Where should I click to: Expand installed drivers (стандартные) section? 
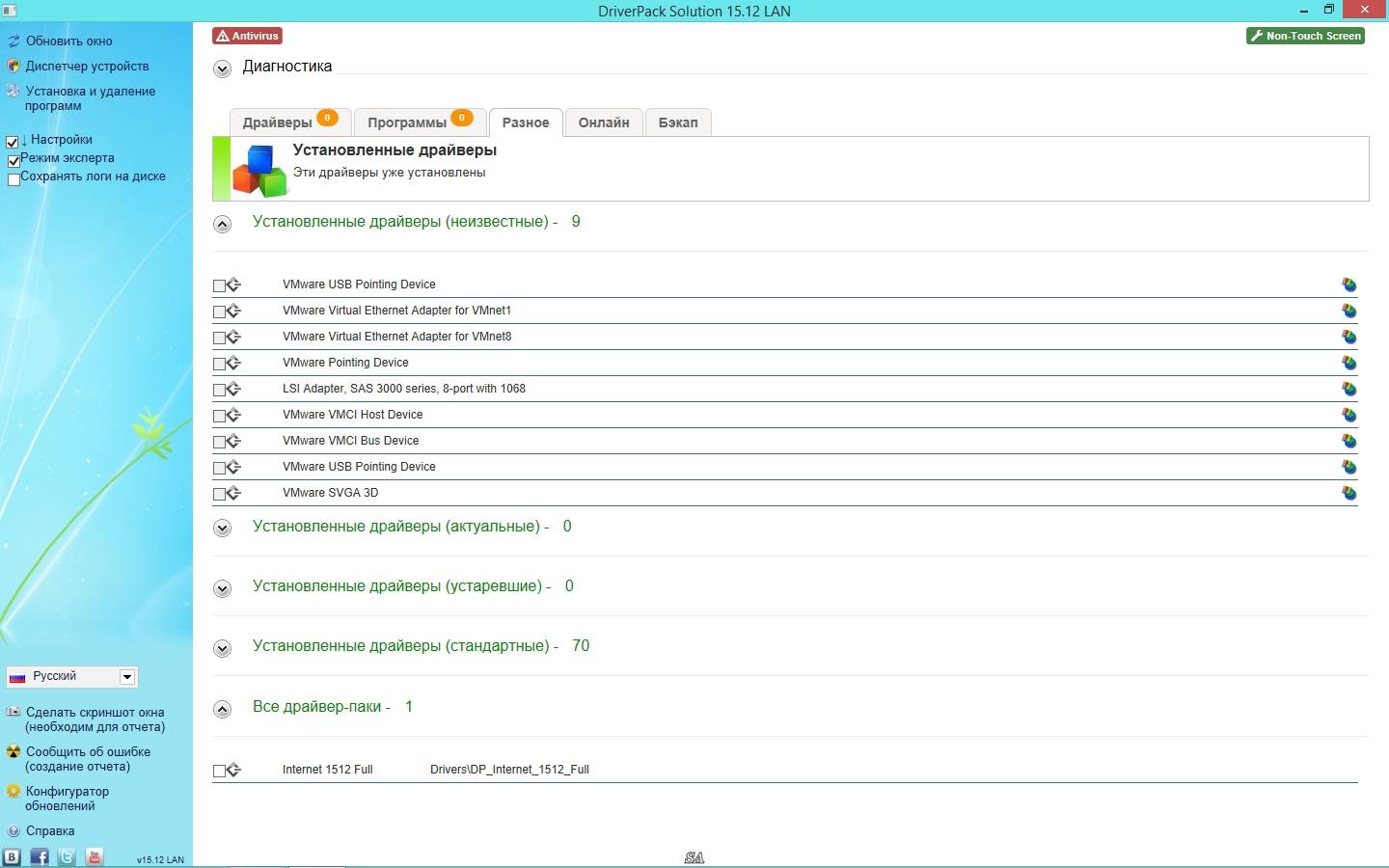point(223,649)
